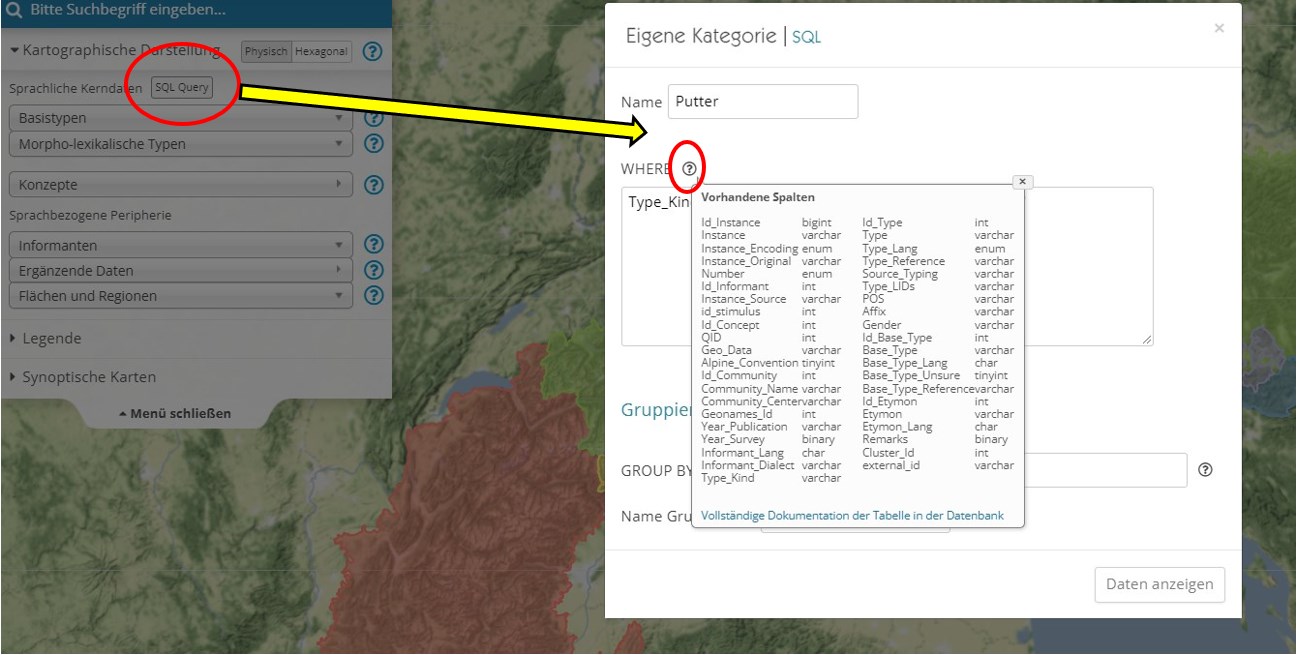Switch map to Hexagonal view
The width and height of the screenshot is (1297, 655).
click(322, 52)
